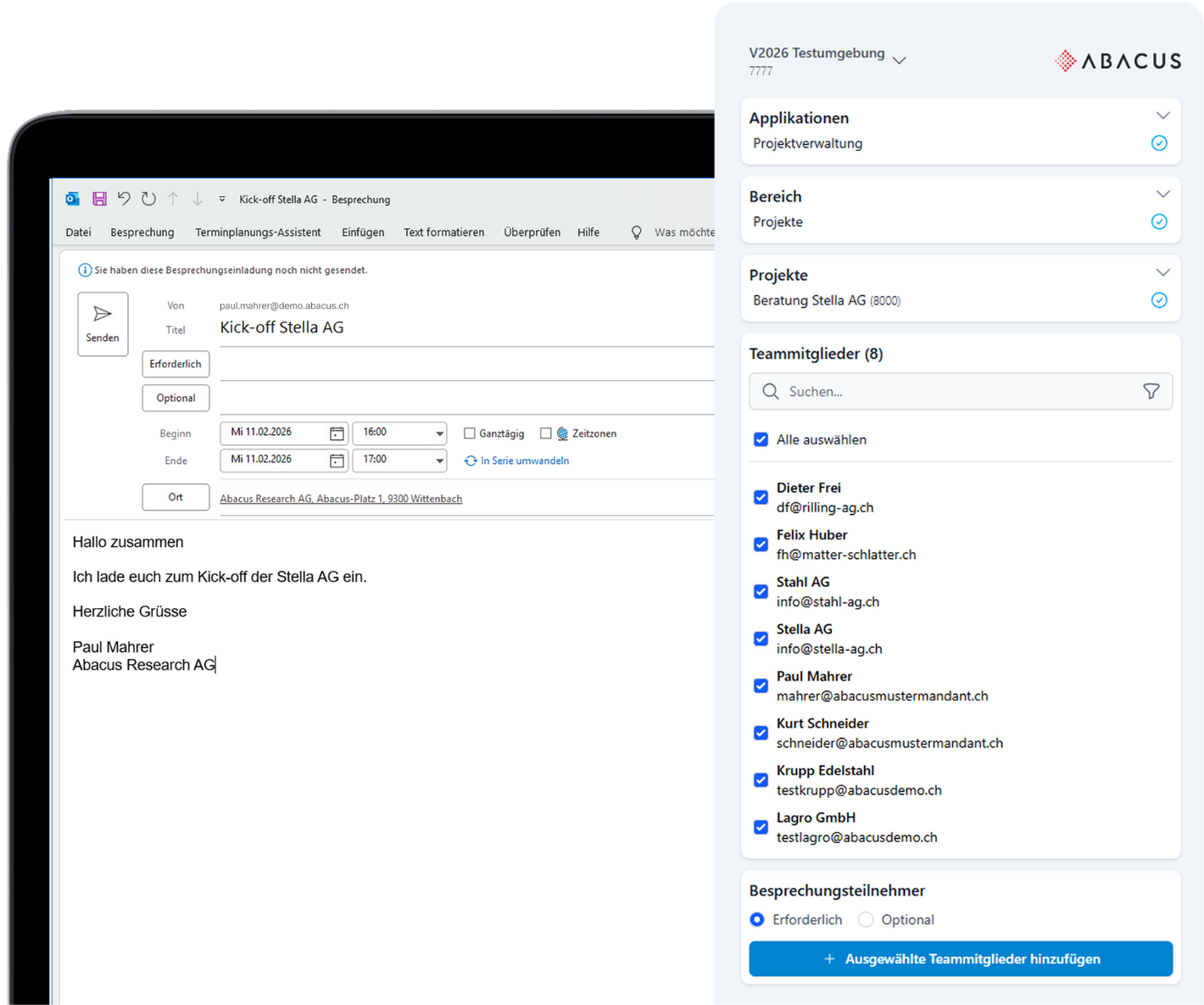
Task: Click the info icon in the notification bar
Action: 85,270
